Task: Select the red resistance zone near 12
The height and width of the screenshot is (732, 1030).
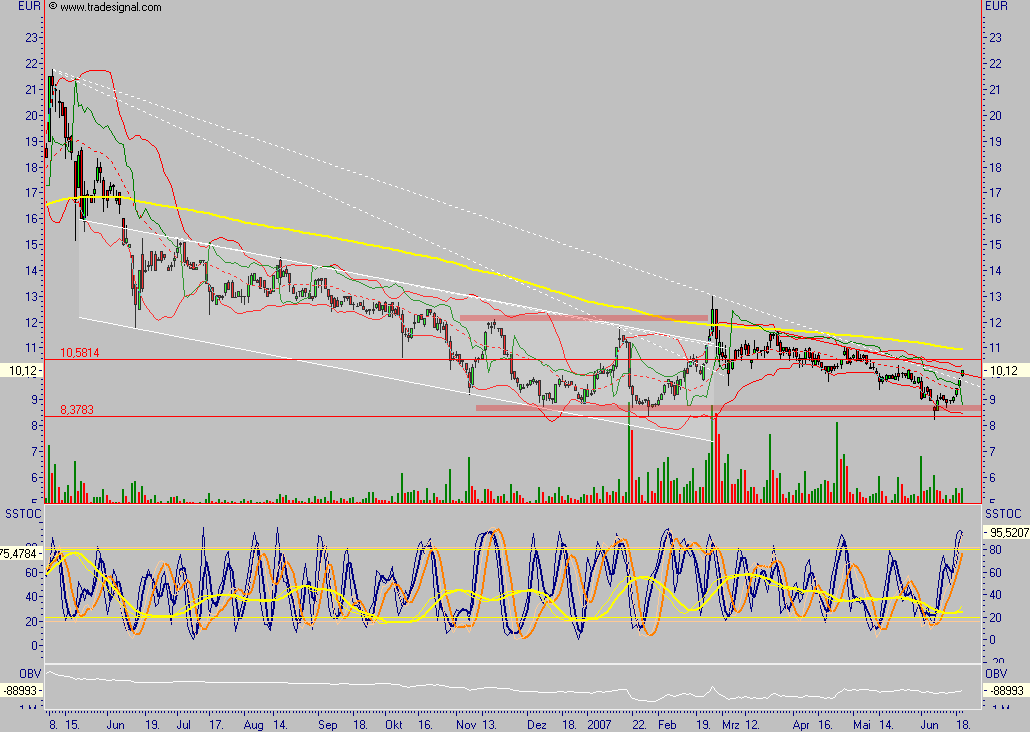Action: pyautogui.click(x=580, y=316)
